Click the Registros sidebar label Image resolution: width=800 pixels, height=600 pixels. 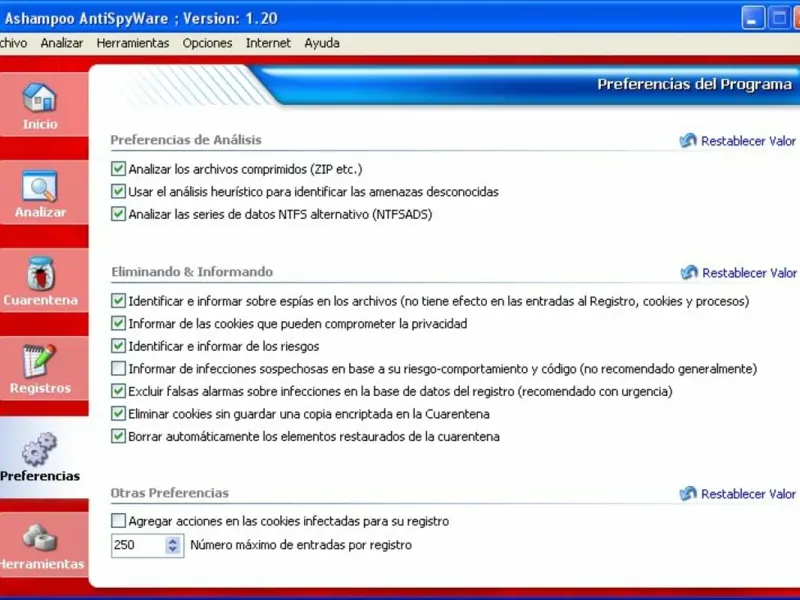tap(40, 388)
